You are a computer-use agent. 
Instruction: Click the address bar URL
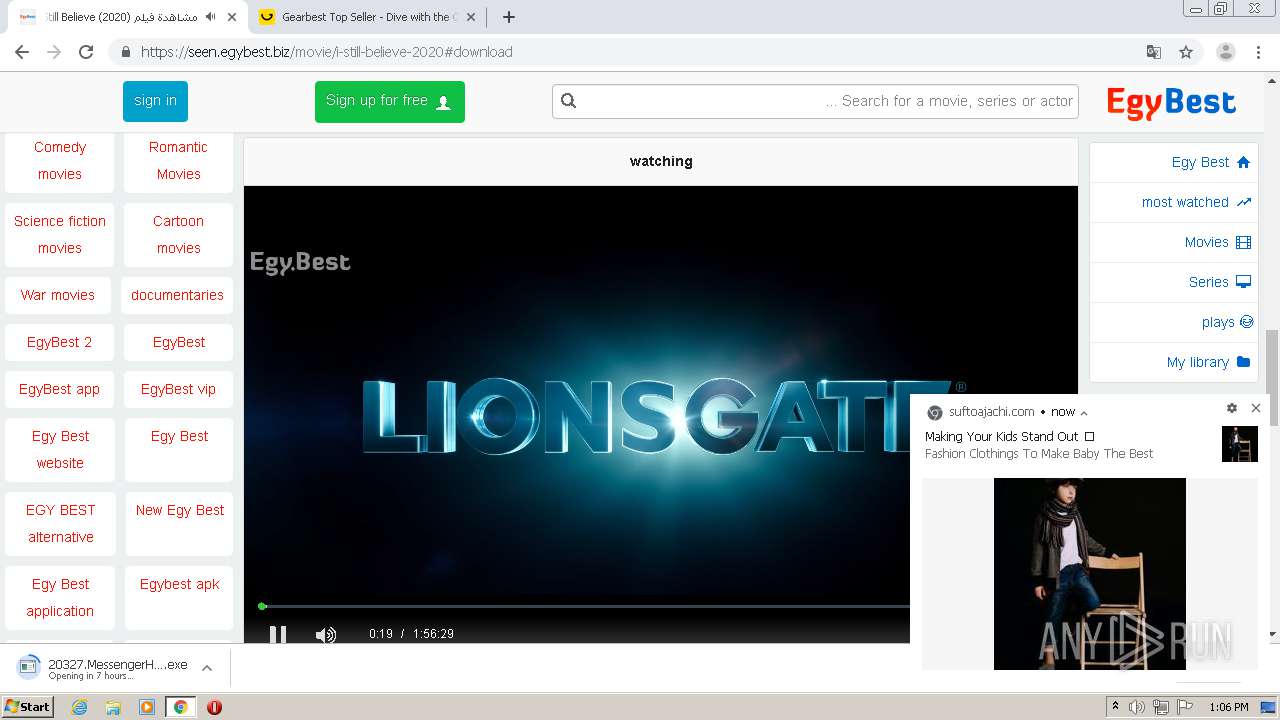(326, 52)
